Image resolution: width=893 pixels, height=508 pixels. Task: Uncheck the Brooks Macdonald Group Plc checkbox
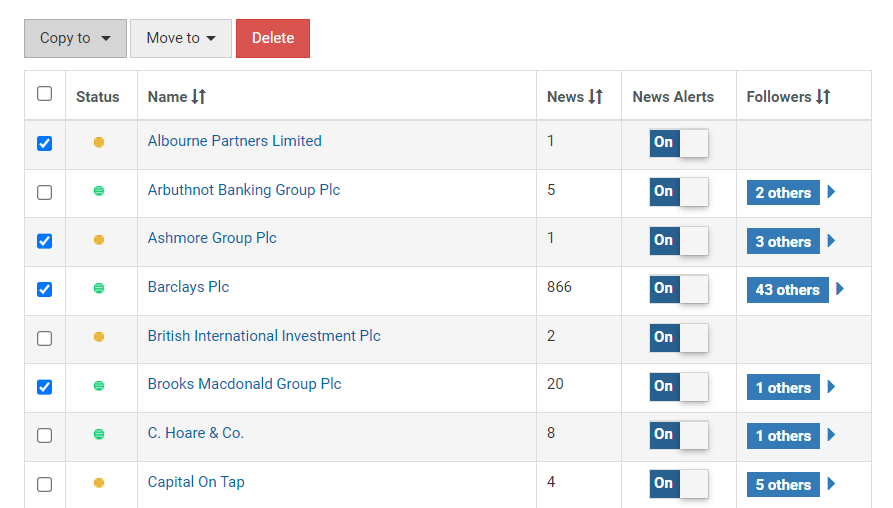coord(44,387)
